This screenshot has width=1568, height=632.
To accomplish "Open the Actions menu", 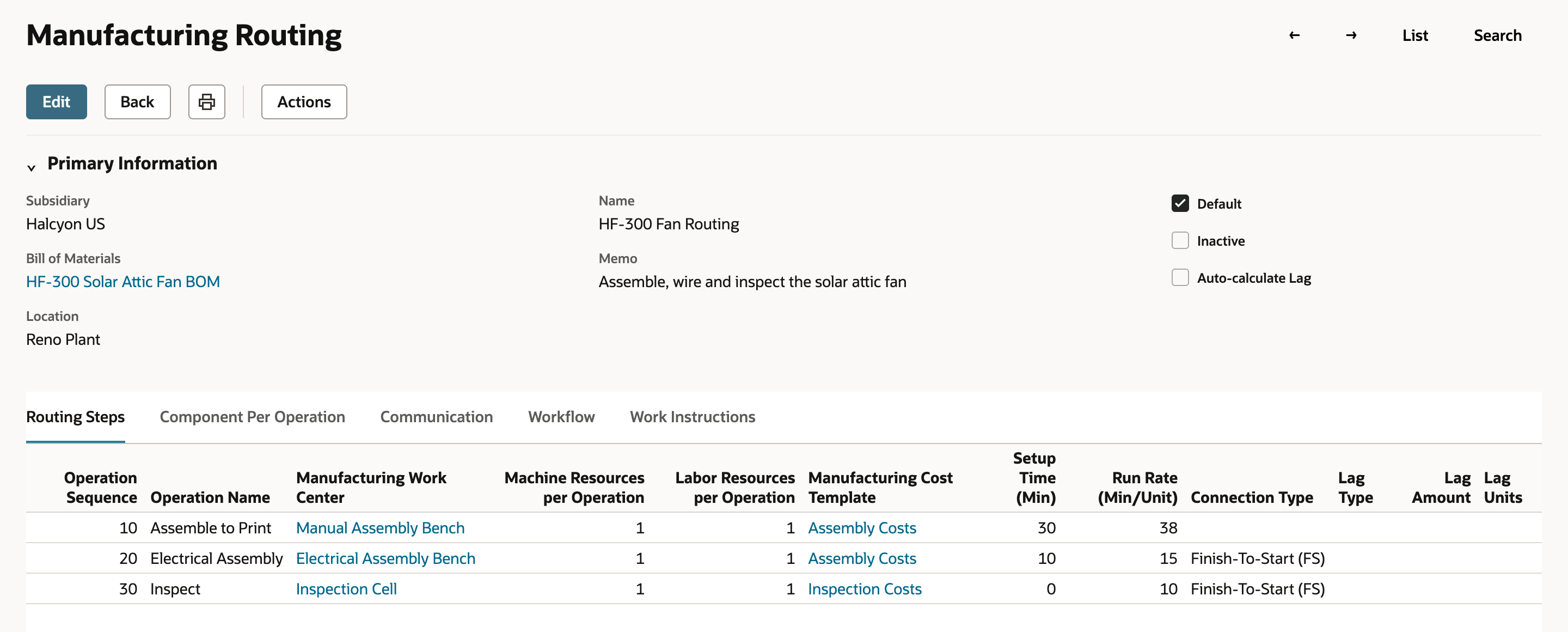I will 304,102.
